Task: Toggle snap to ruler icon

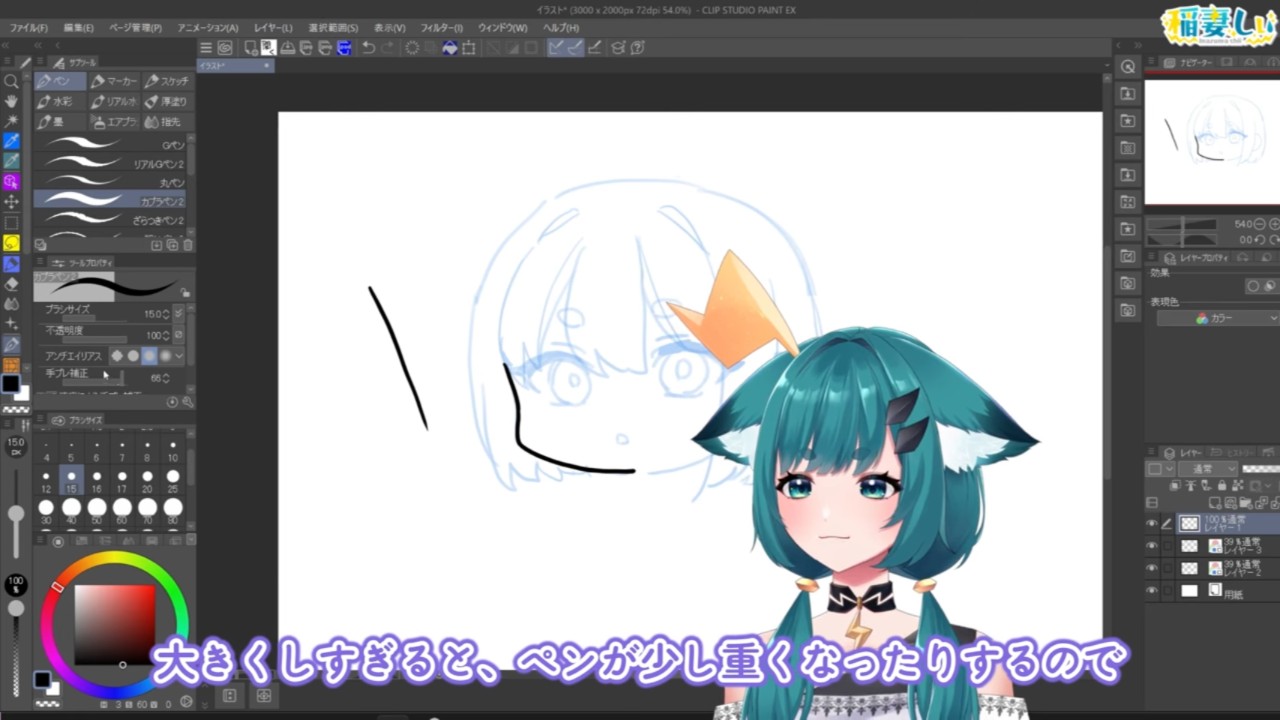Action: (x=555, y=48)
